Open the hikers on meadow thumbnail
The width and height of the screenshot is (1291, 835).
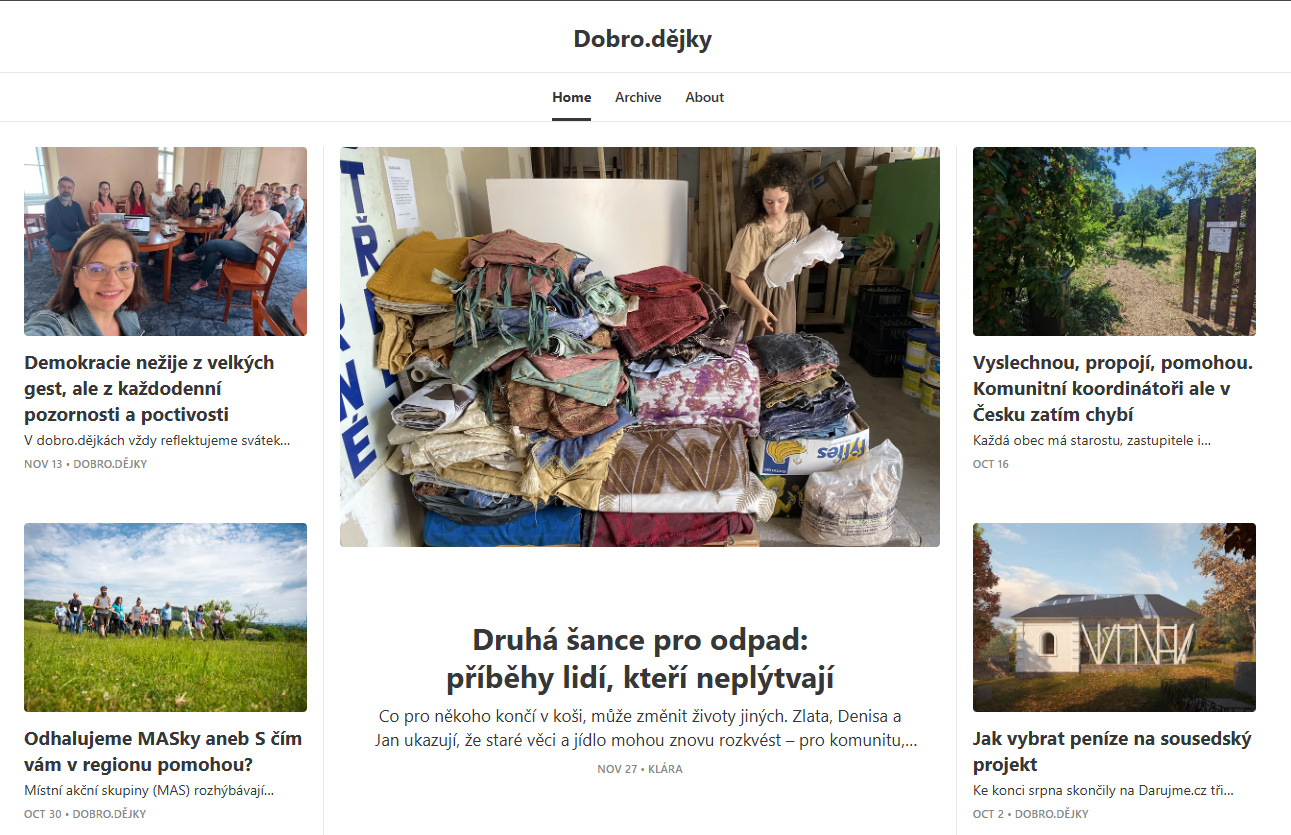point(165,617)
